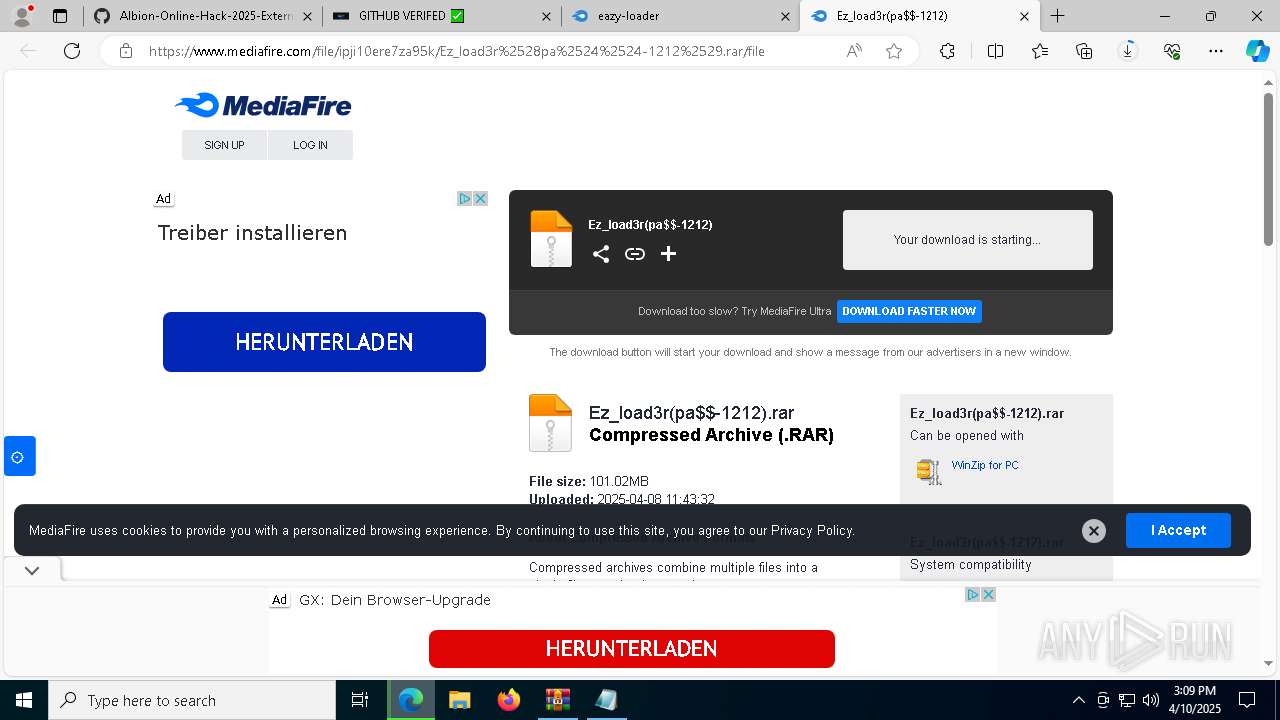Open the Privacy Policy link
The width and height of the screenshot is (1280, 720).
click(x=812, y=530)
